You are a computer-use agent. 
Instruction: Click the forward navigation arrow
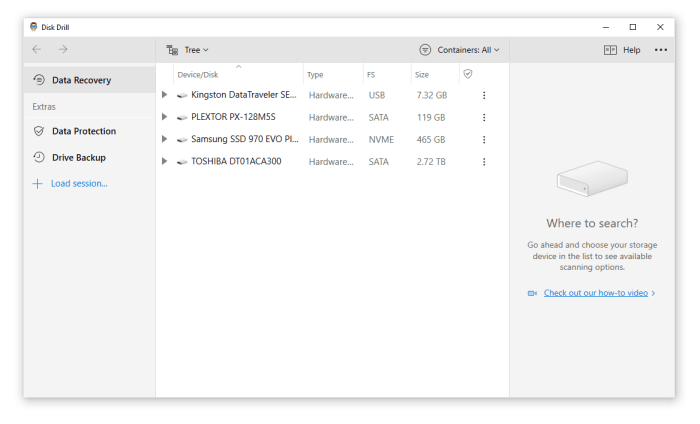[x=63, y=49]
